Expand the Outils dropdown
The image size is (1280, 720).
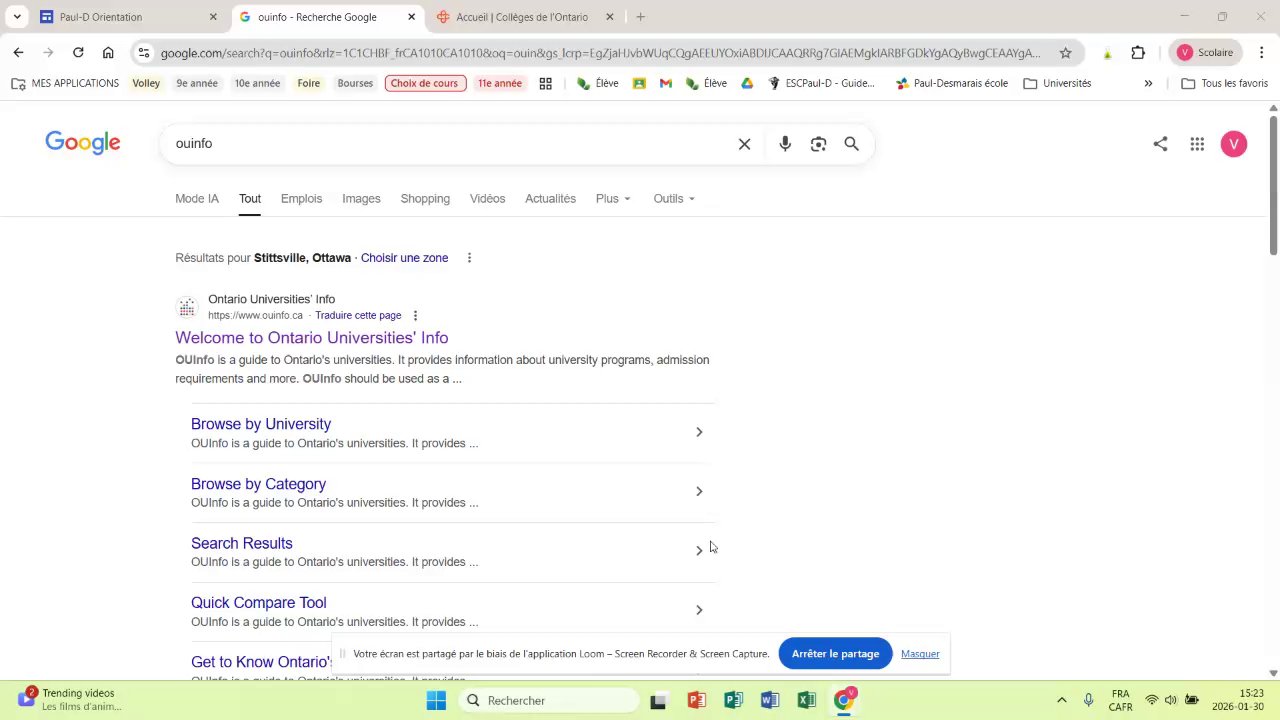(674, 198)
